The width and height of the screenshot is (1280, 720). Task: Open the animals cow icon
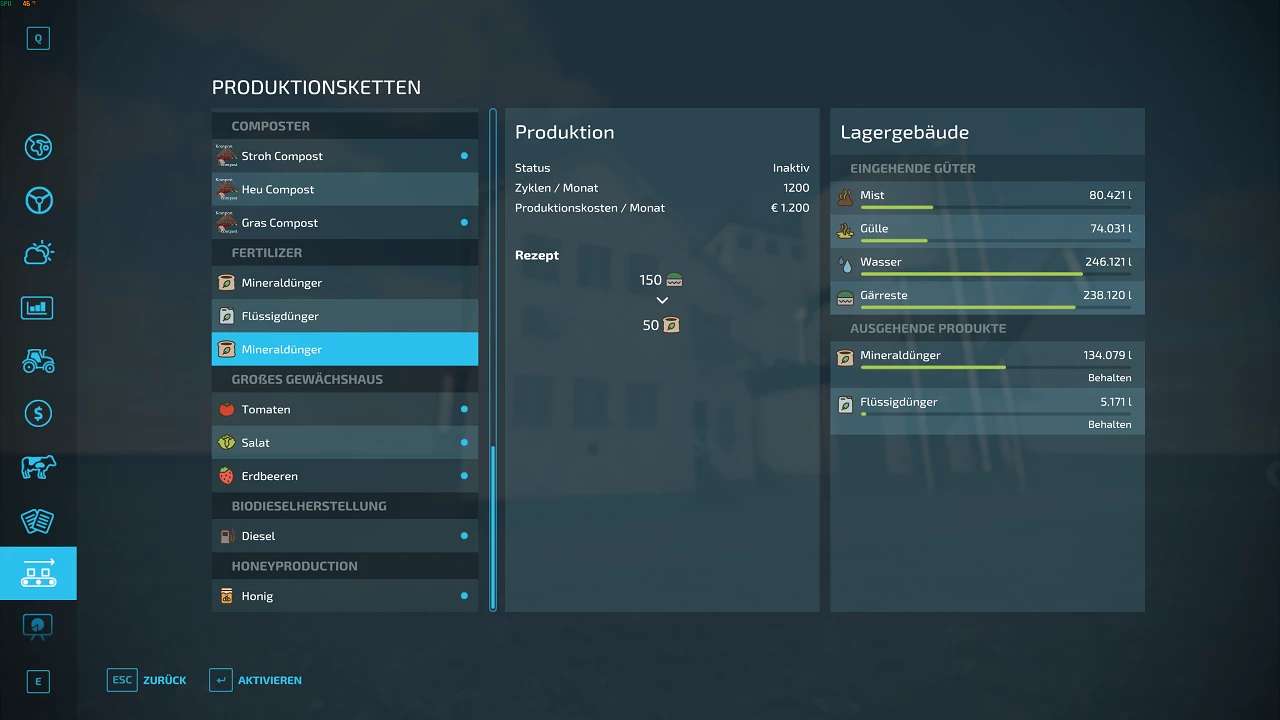[38, 467]
